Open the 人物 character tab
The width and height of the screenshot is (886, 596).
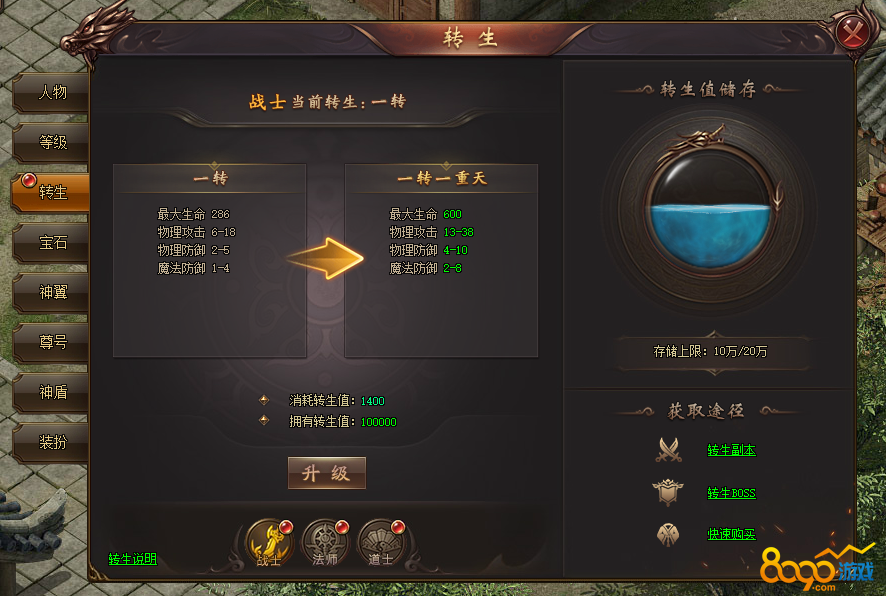coord(51,92)
